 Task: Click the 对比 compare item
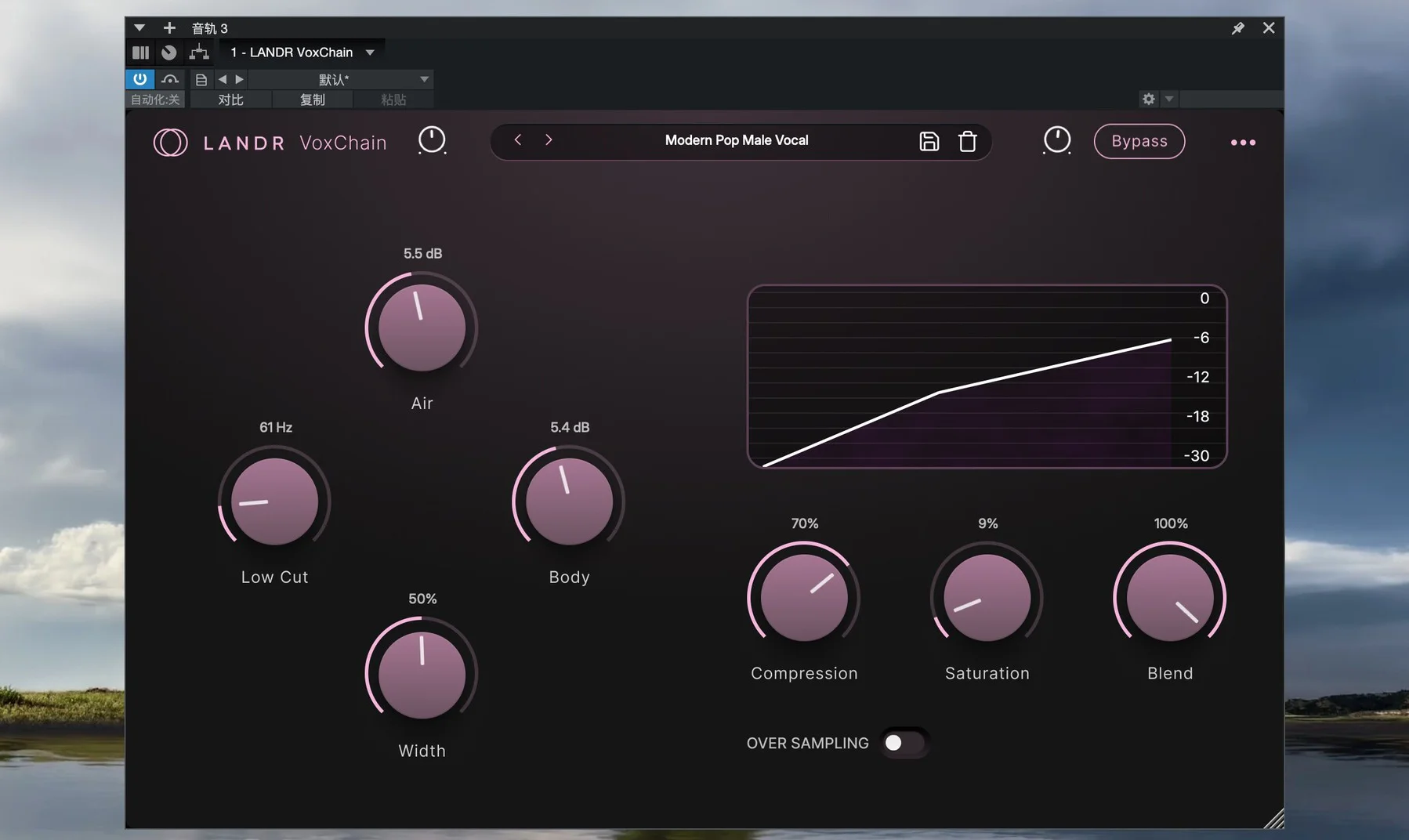coord(230,100)
